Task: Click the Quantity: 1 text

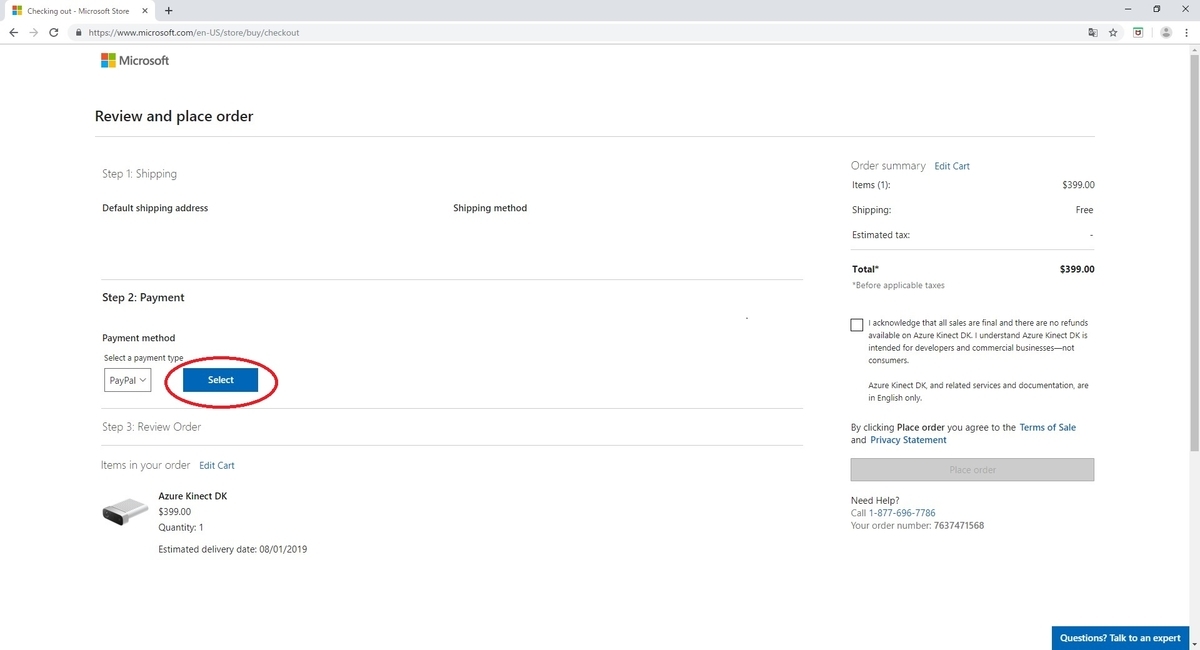Action: coord(181,527)
